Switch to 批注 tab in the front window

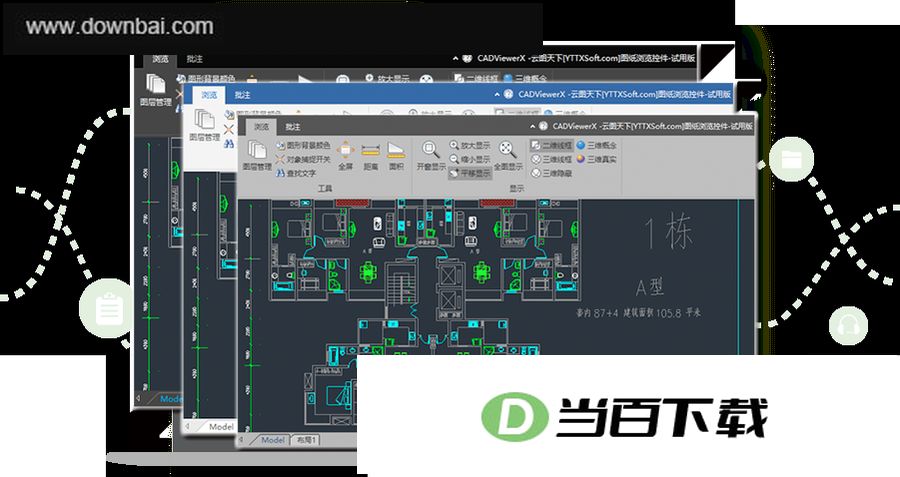pyautogui.click(x=293, y=127)
